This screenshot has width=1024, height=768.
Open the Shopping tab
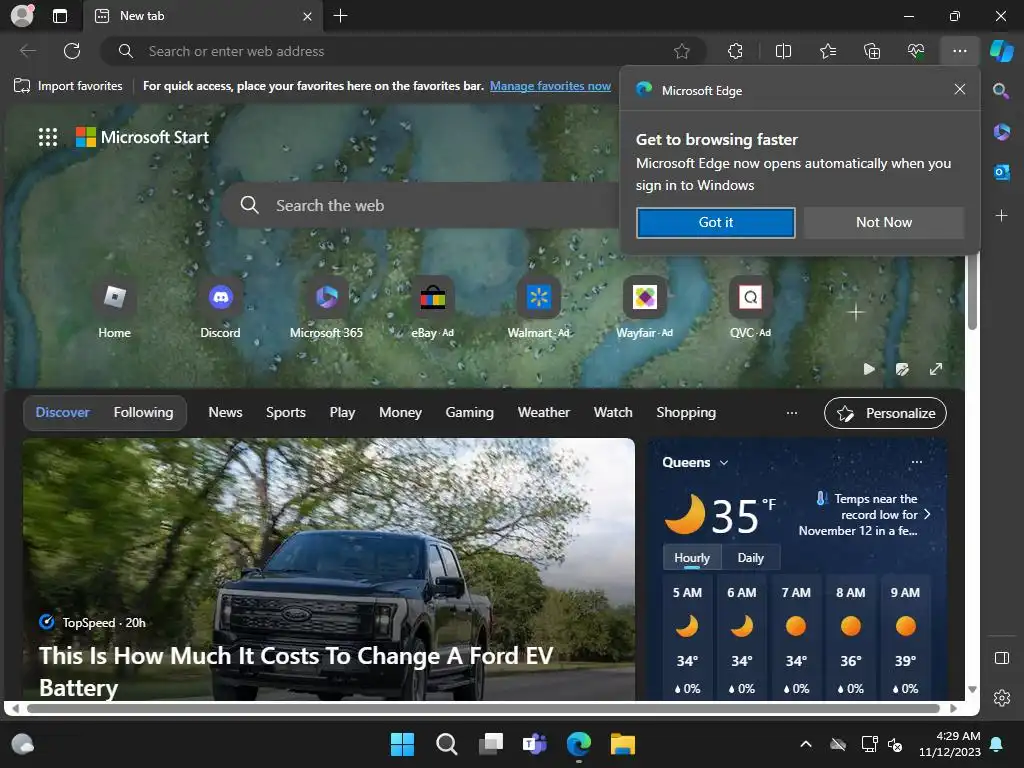tap(686, 413)
